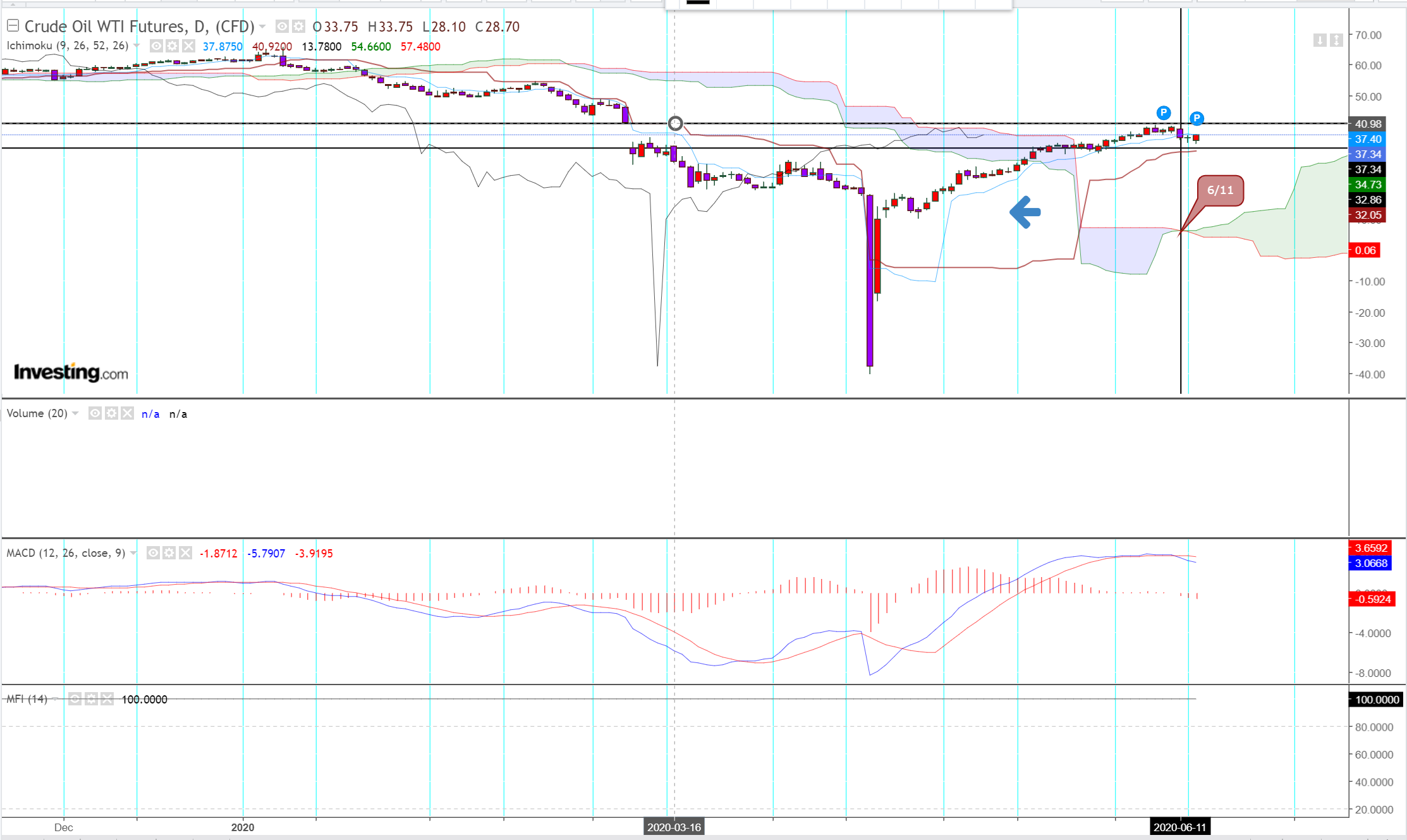1407x840 pixels.
Task: Click the 2020-06-11 date marker
Action: coord(1179,827)
